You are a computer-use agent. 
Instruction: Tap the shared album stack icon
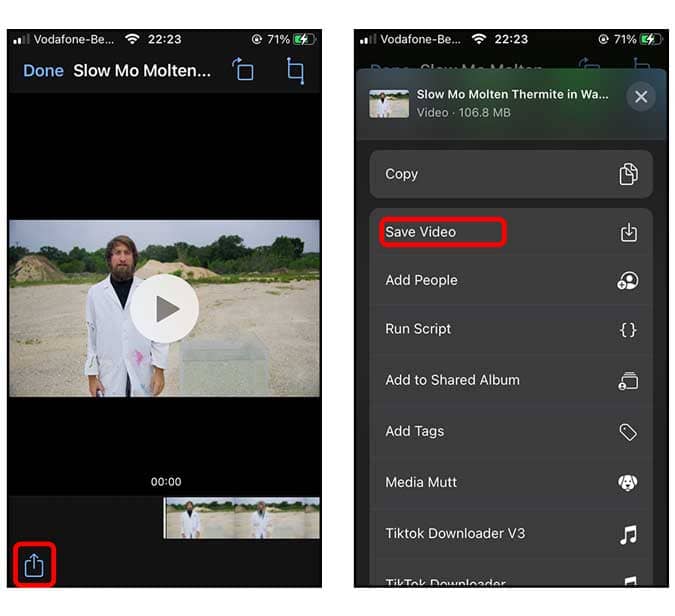pyautogui.click(x=628, y=381)
